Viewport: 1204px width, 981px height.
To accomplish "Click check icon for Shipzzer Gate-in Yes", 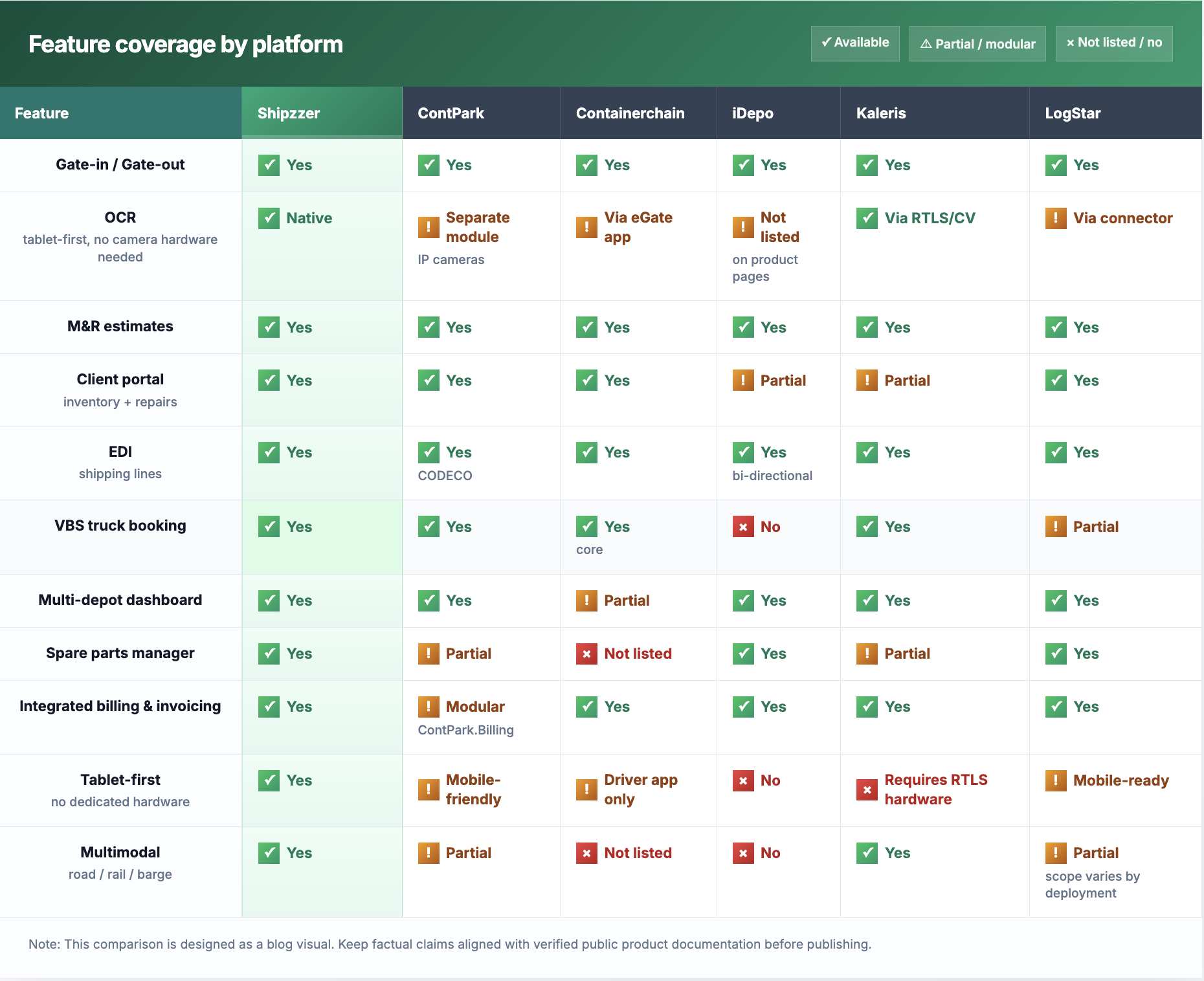I will tap(269, 165).
